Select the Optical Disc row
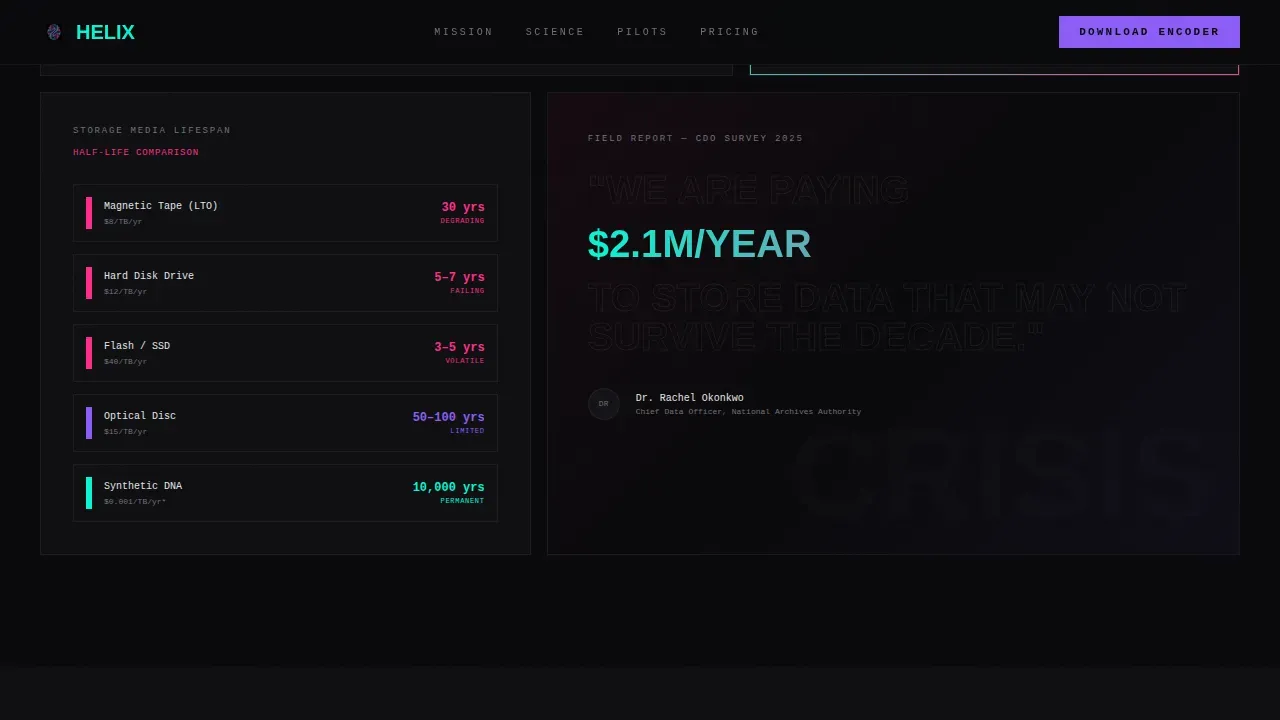This screenshot has width=1280, height=720. pyautogui.click(x=285, y=423)
